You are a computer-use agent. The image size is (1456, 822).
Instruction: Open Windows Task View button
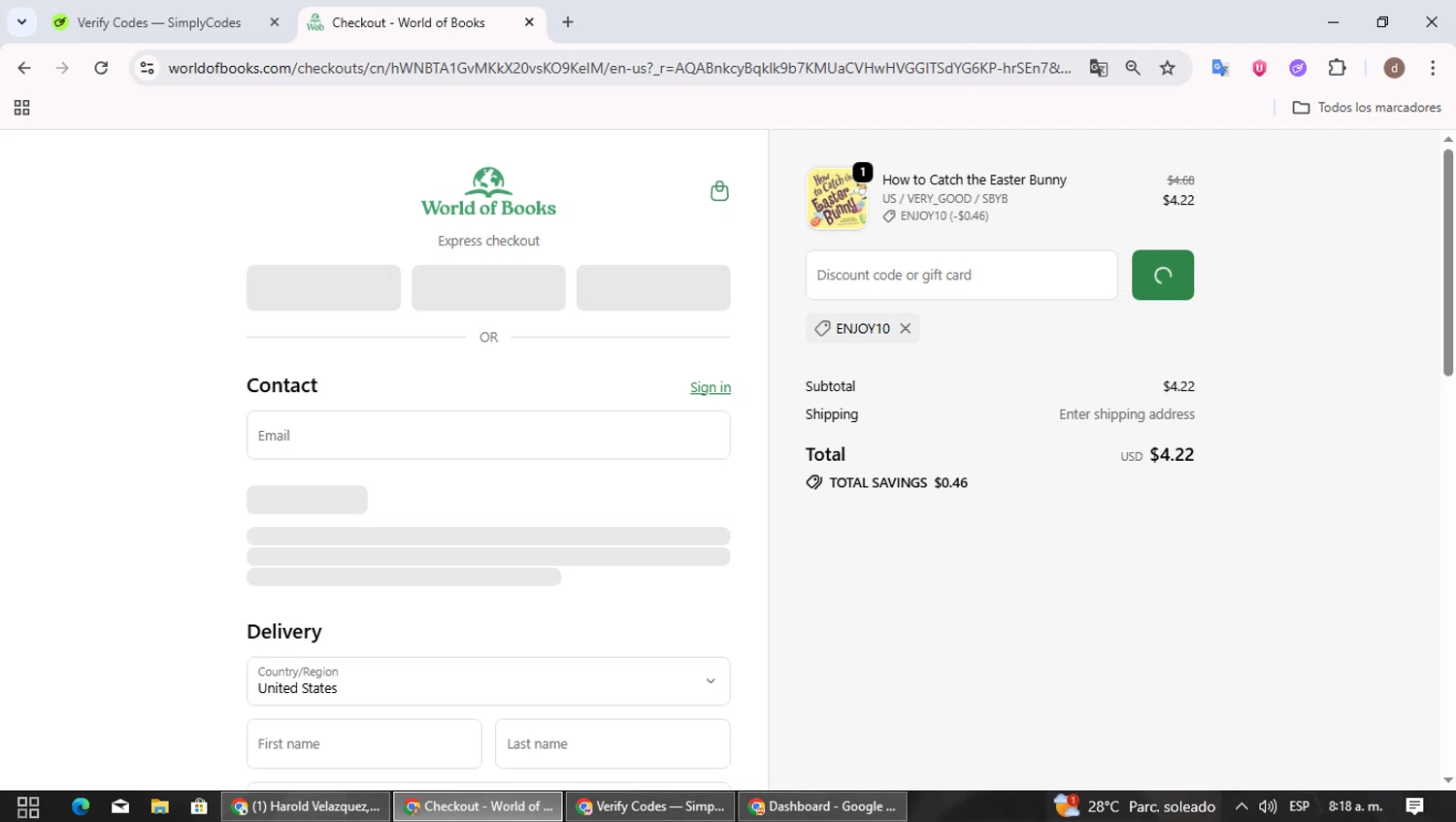28,806
